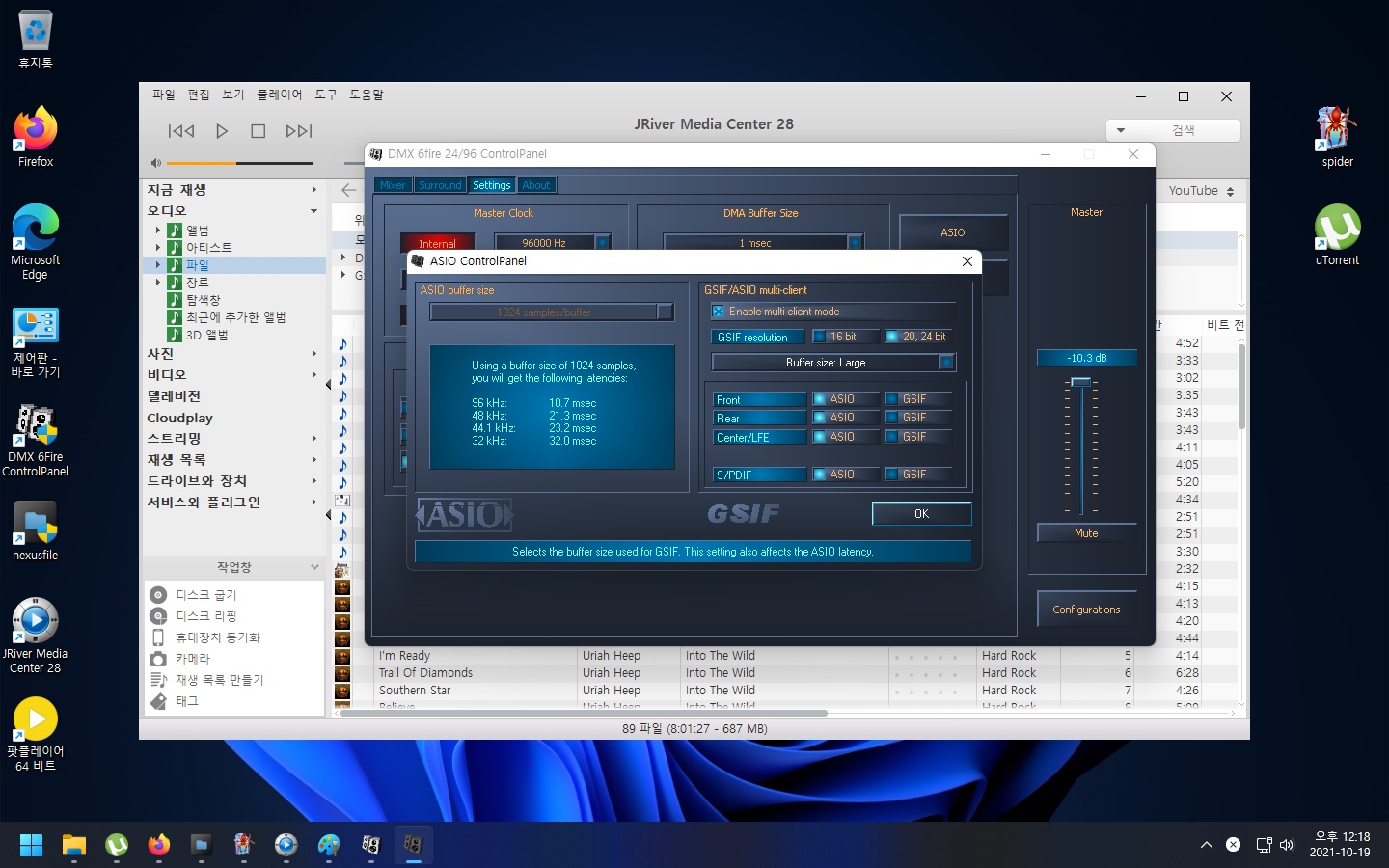Select 20, 24 bit GSIF resolution

(x=892, y=337)
